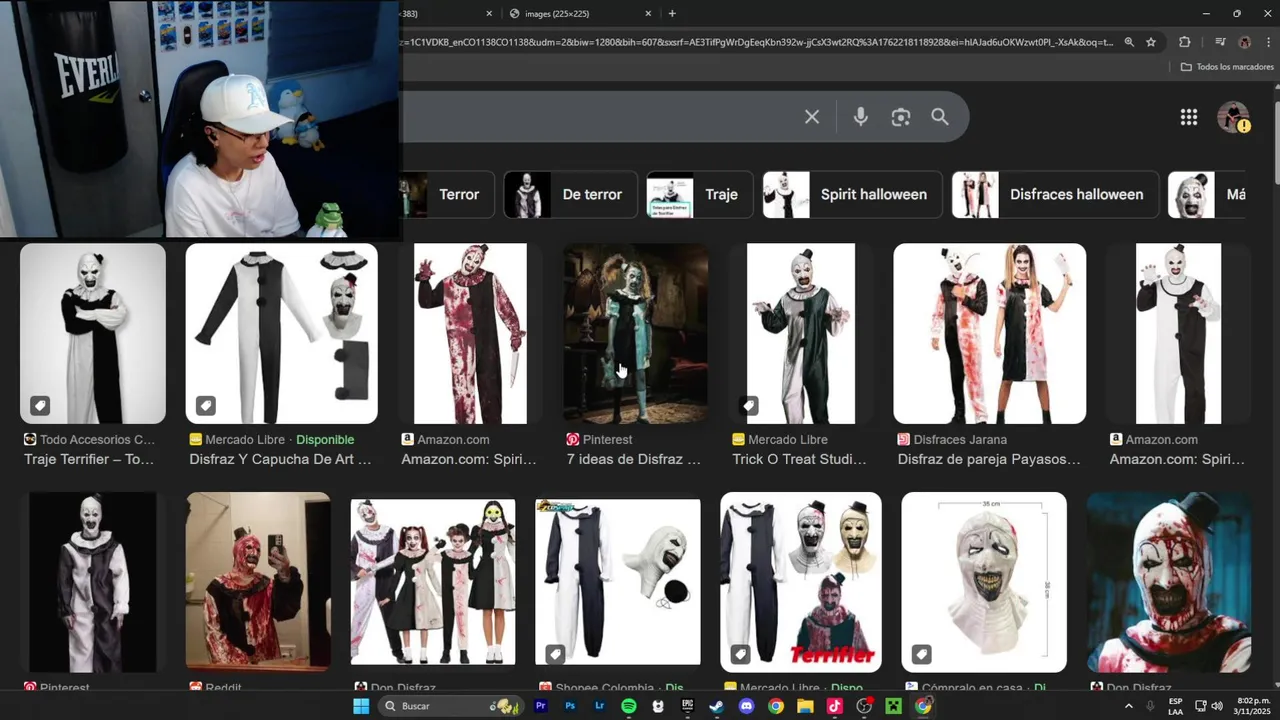This screenshot has width=1280, height=720.
Task: Open Google Lens image search icon
Action: point(901,117)
